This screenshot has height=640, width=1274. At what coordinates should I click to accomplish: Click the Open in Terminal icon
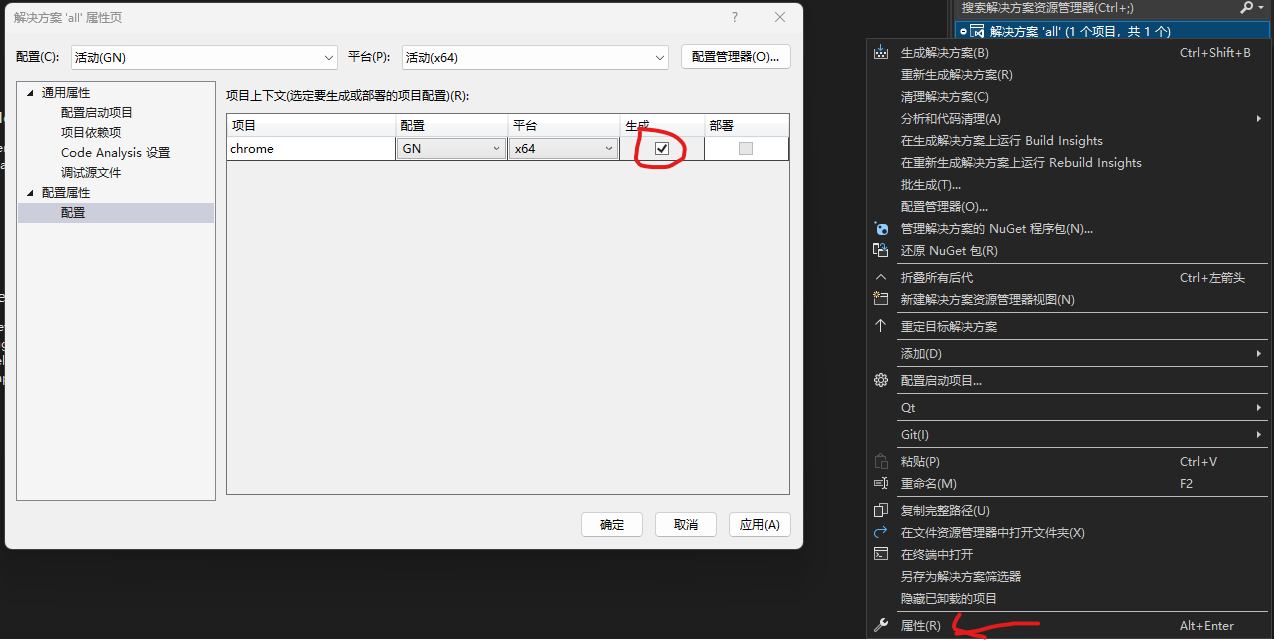coord(881,554)
